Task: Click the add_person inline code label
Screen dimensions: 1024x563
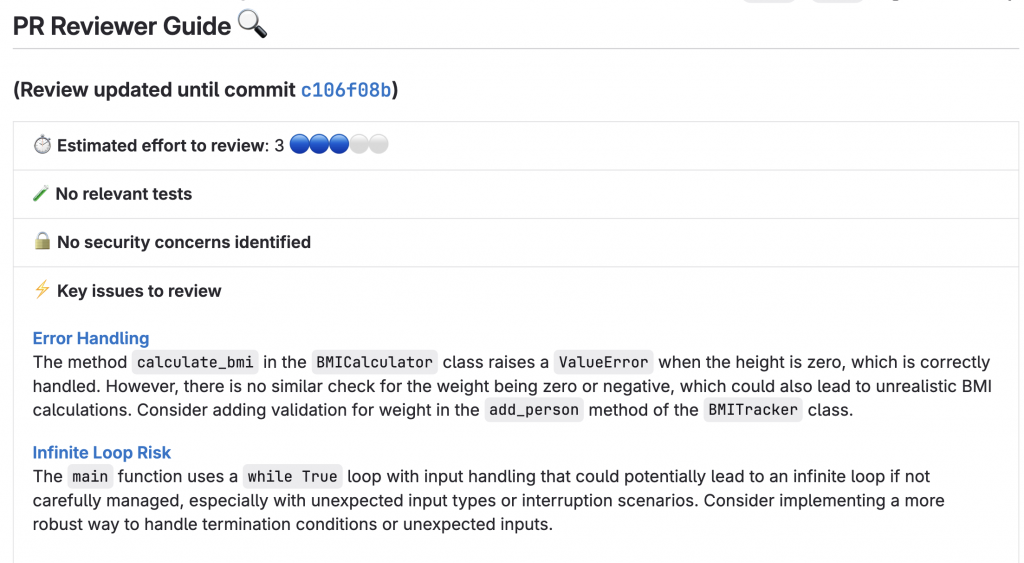Action: (534, 410)
